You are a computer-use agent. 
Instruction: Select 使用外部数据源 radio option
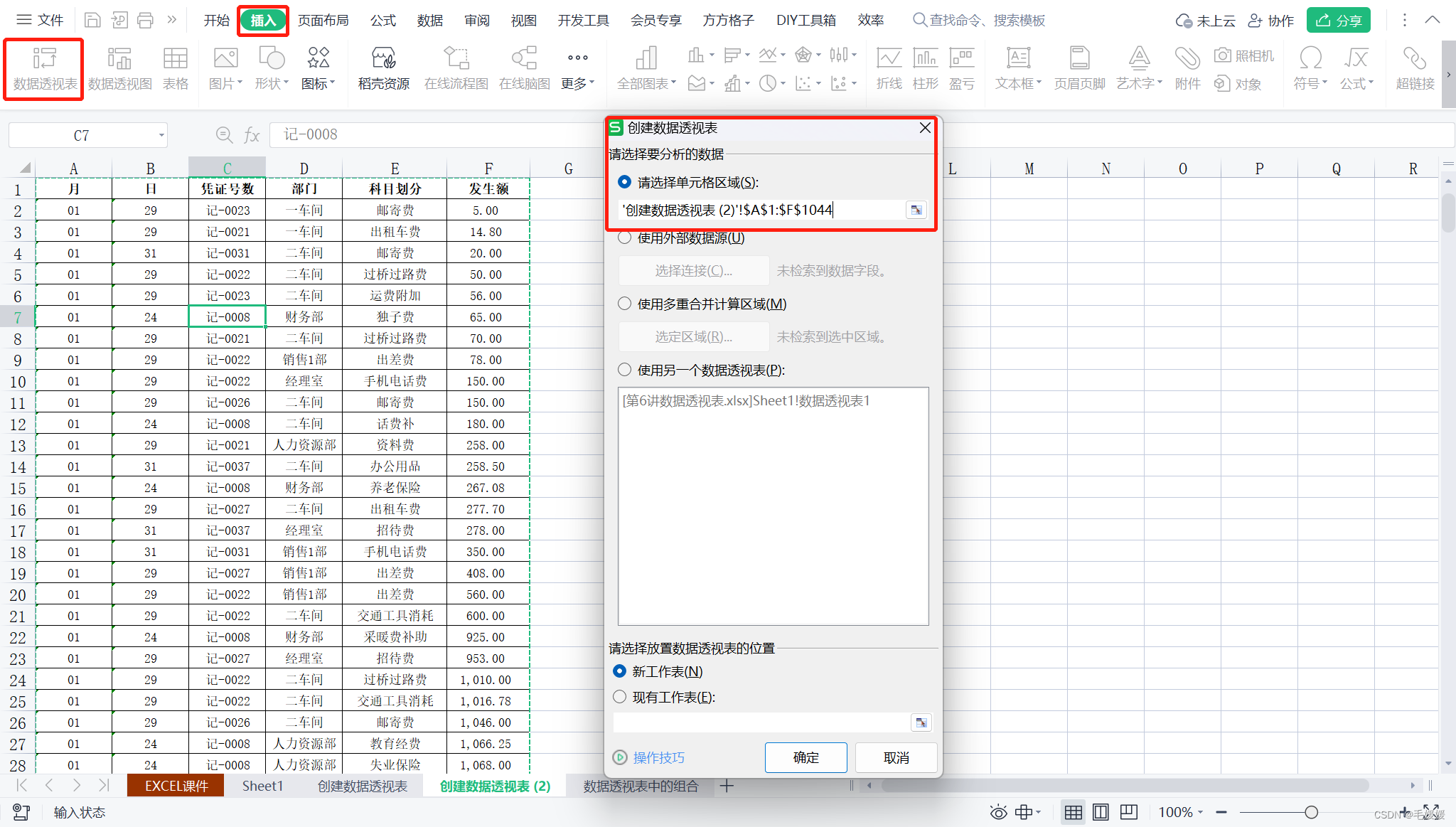pyautogui.click(x=624, y=238)
